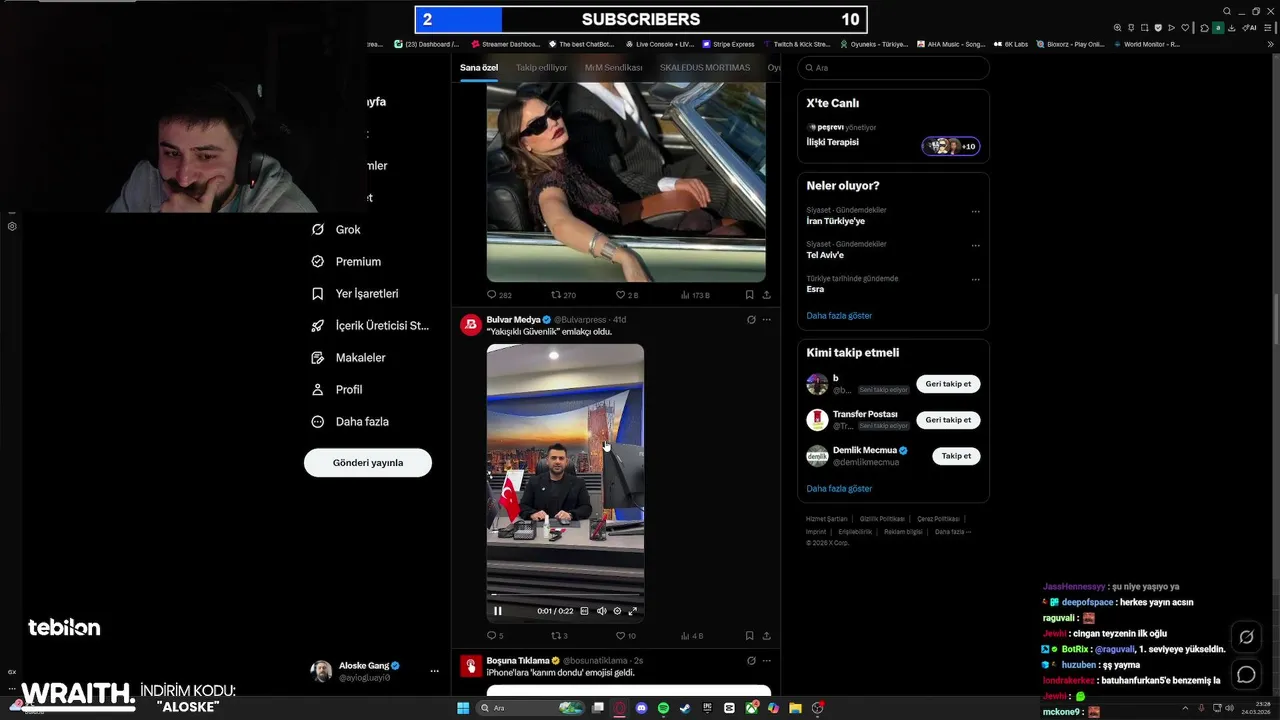Image resolution: width=1280 pixels, height=720 pixels.
Task: Click Daha fazla göster under Kimi takip etmeli
Action: (x=839, y=489)
